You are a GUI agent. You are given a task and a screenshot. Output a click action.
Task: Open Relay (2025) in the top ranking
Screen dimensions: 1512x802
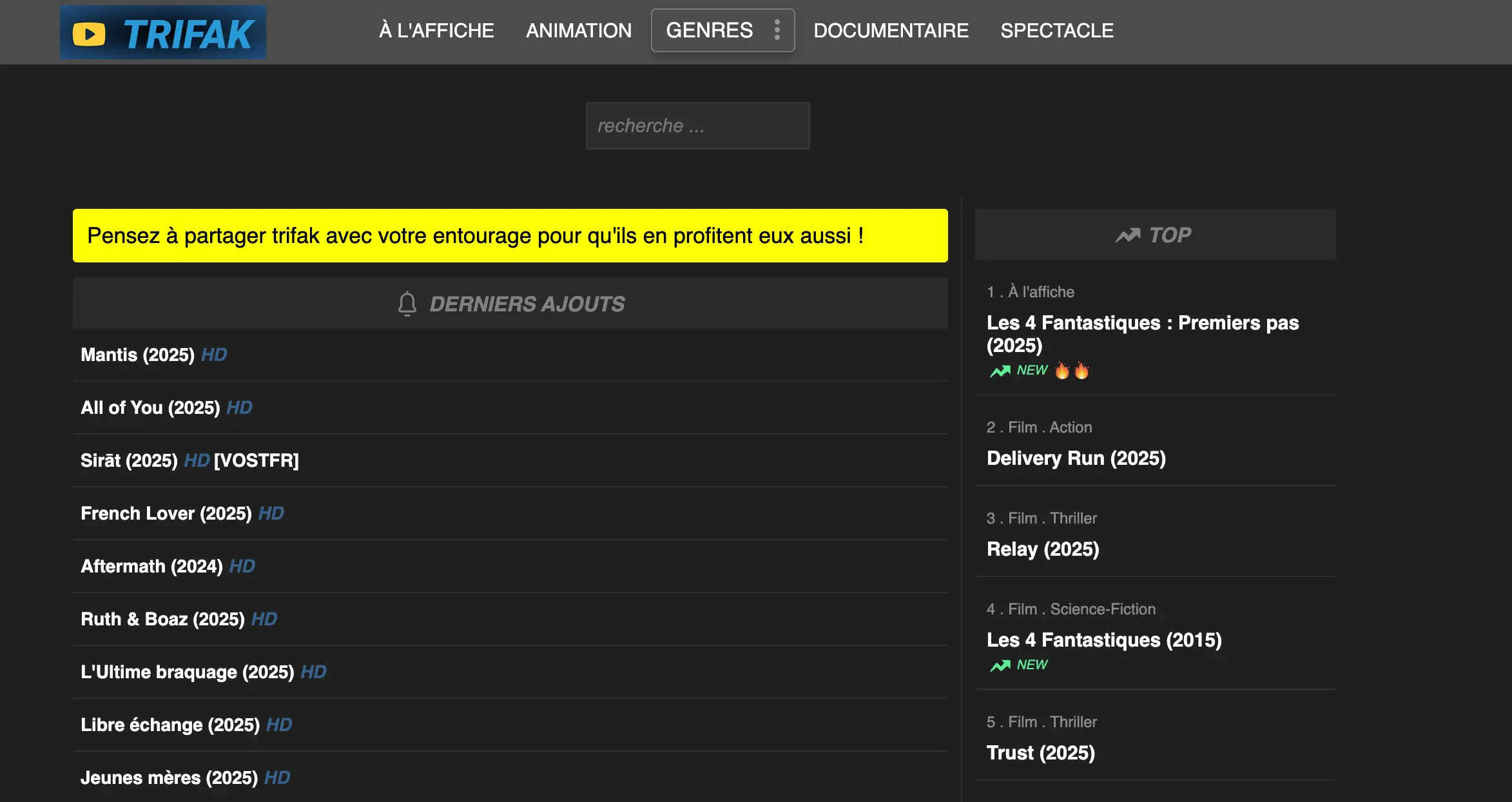pos(1042,549)
